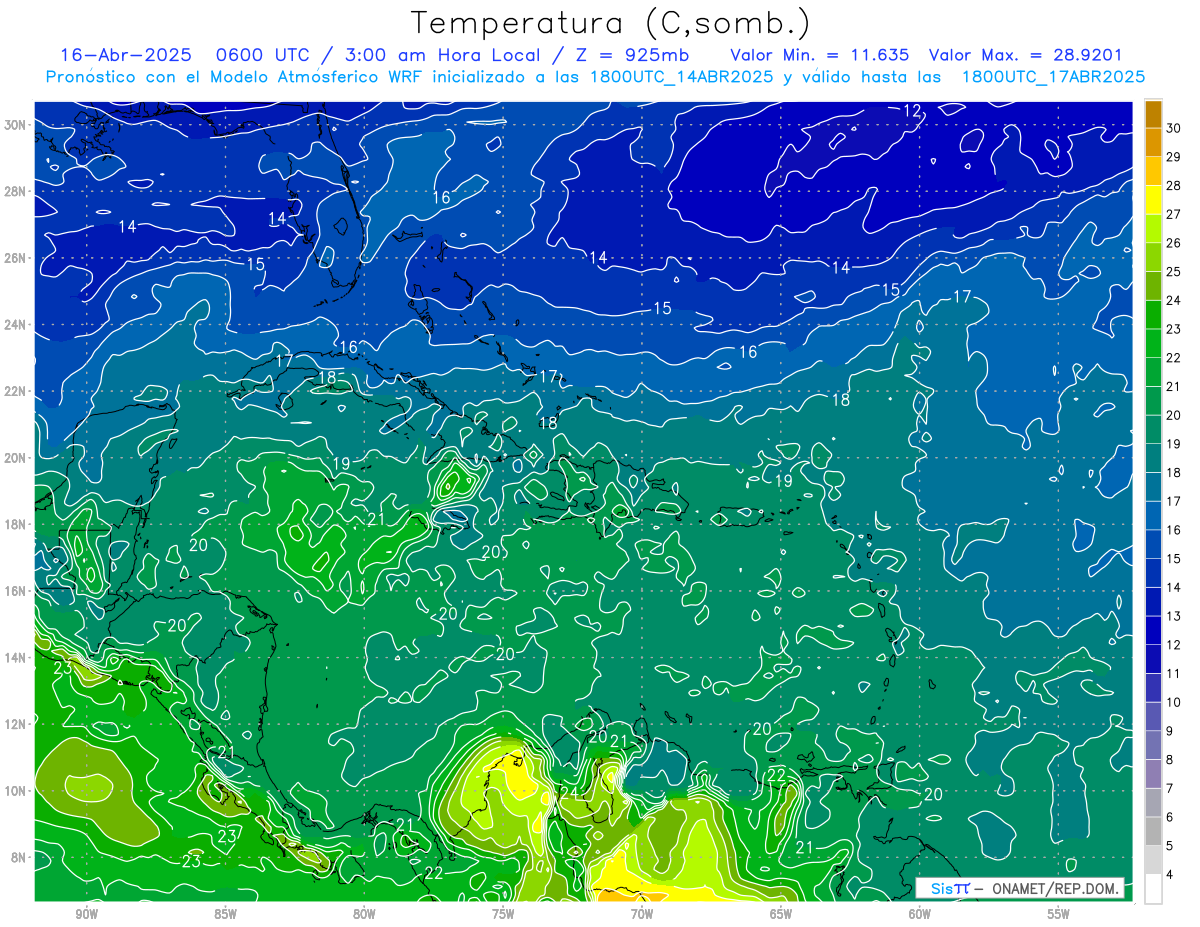The height and width of the screenshot is (927, 1200).
Task: Select the date text "16-Abr-2025"
Action: coord(124,56)
